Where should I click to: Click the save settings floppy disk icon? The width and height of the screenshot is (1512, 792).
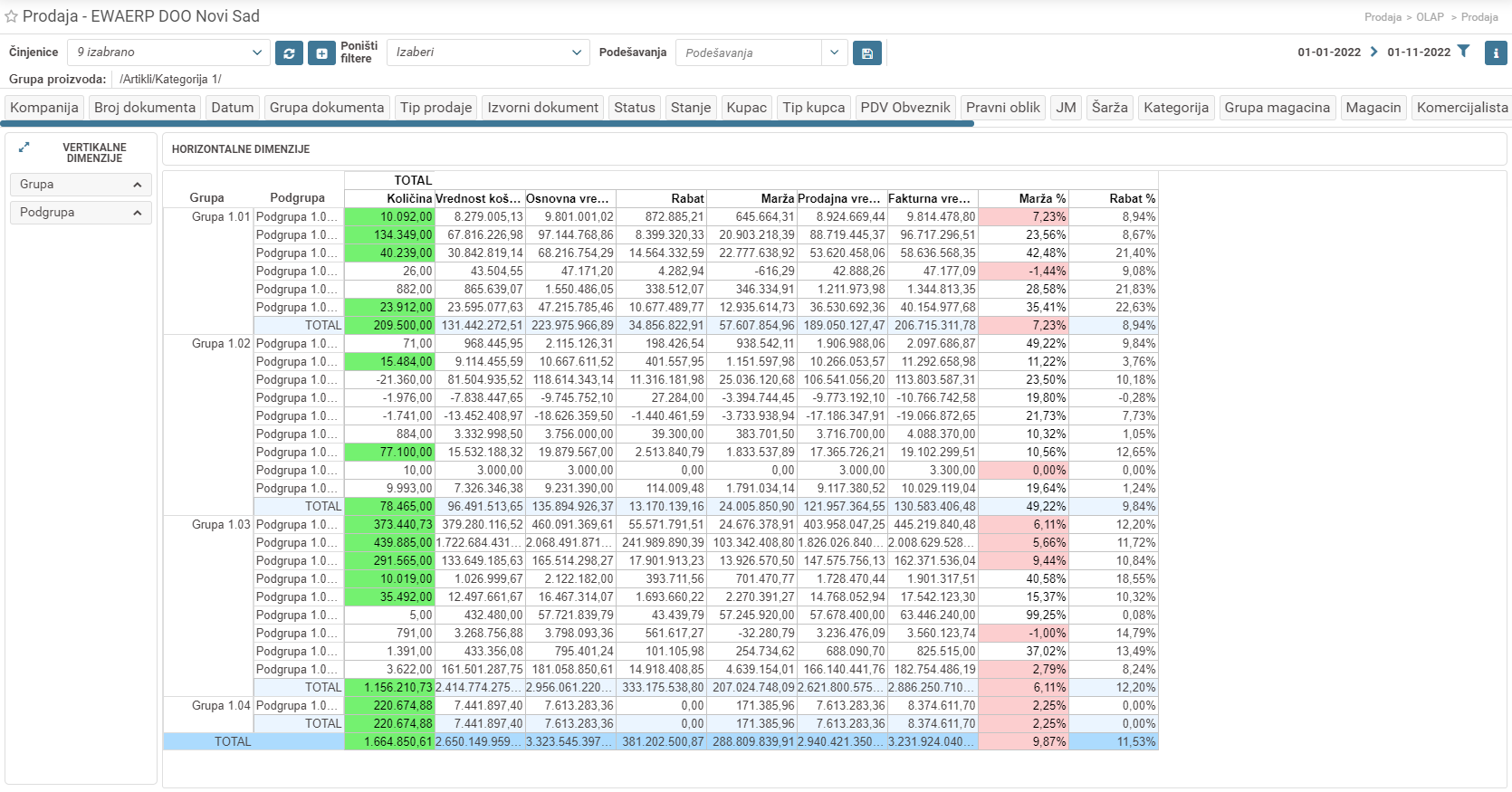click(866, 53)
